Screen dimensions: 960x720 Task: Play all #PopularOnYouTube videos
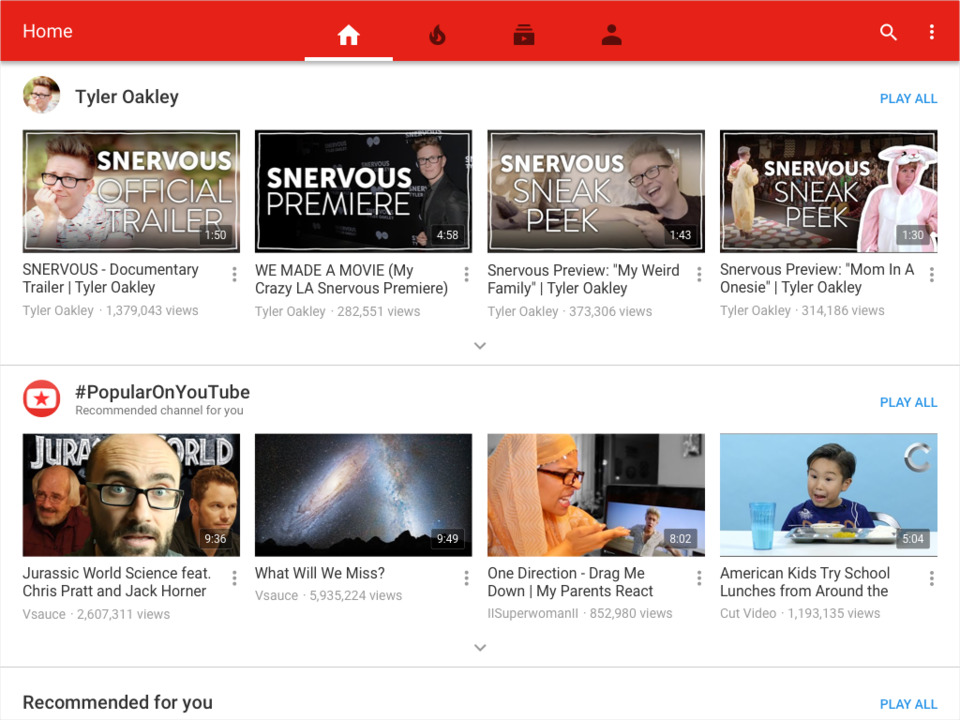pos(908,402)
